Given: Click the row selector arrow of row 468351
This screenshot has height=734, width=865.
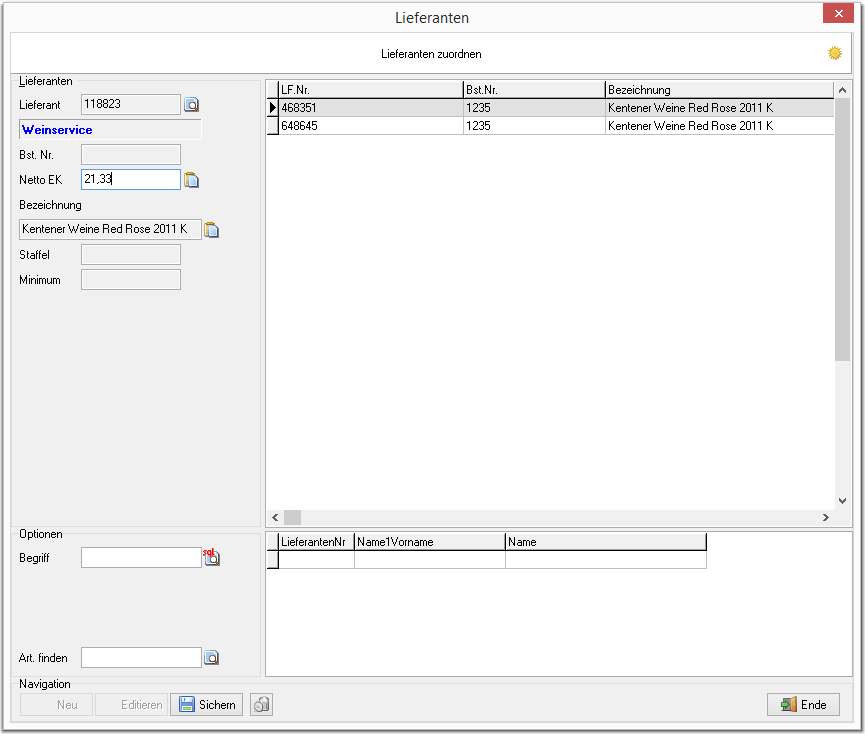Looking at the screenshot, I should [273, 108].
